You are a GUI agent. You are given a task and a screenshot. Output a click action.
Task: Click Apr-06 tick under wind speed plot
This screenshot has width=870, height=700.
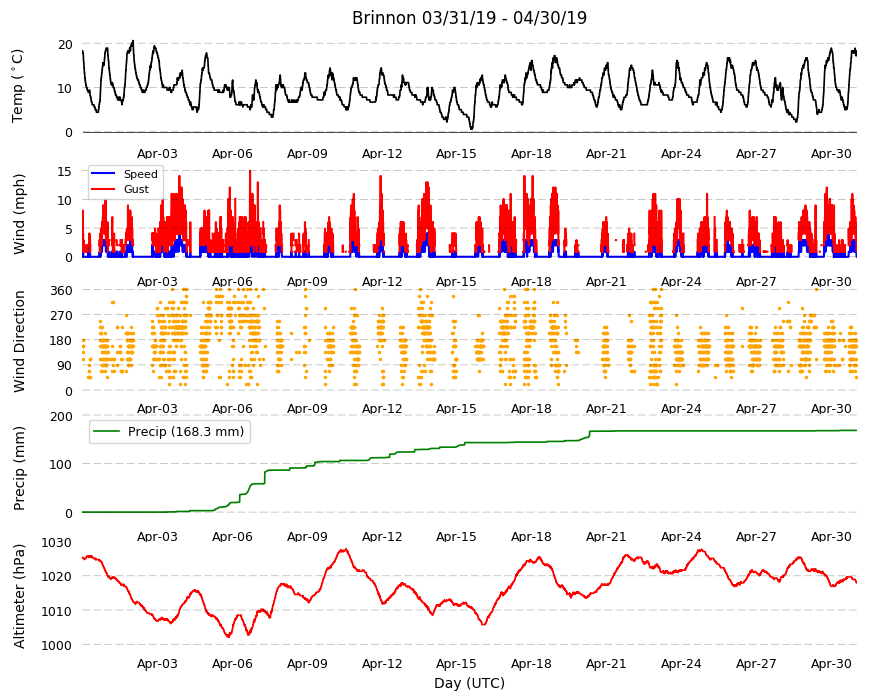[x=232, y=281]
